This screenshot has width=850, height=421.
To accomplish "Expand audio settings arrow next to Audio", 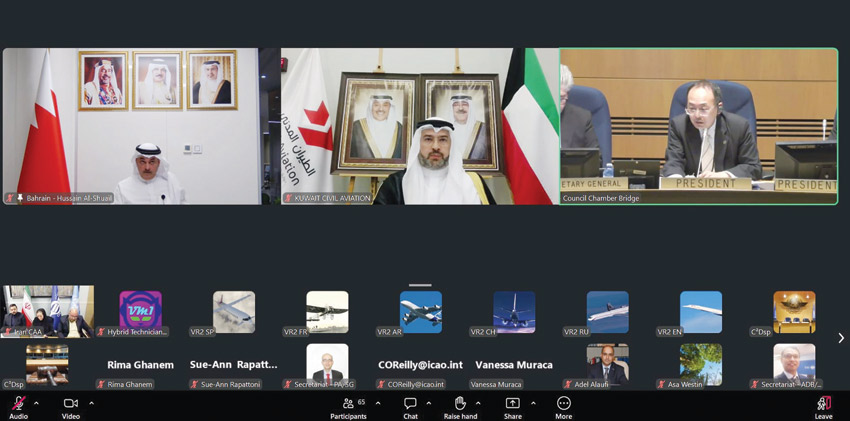I will pos(37,403).
